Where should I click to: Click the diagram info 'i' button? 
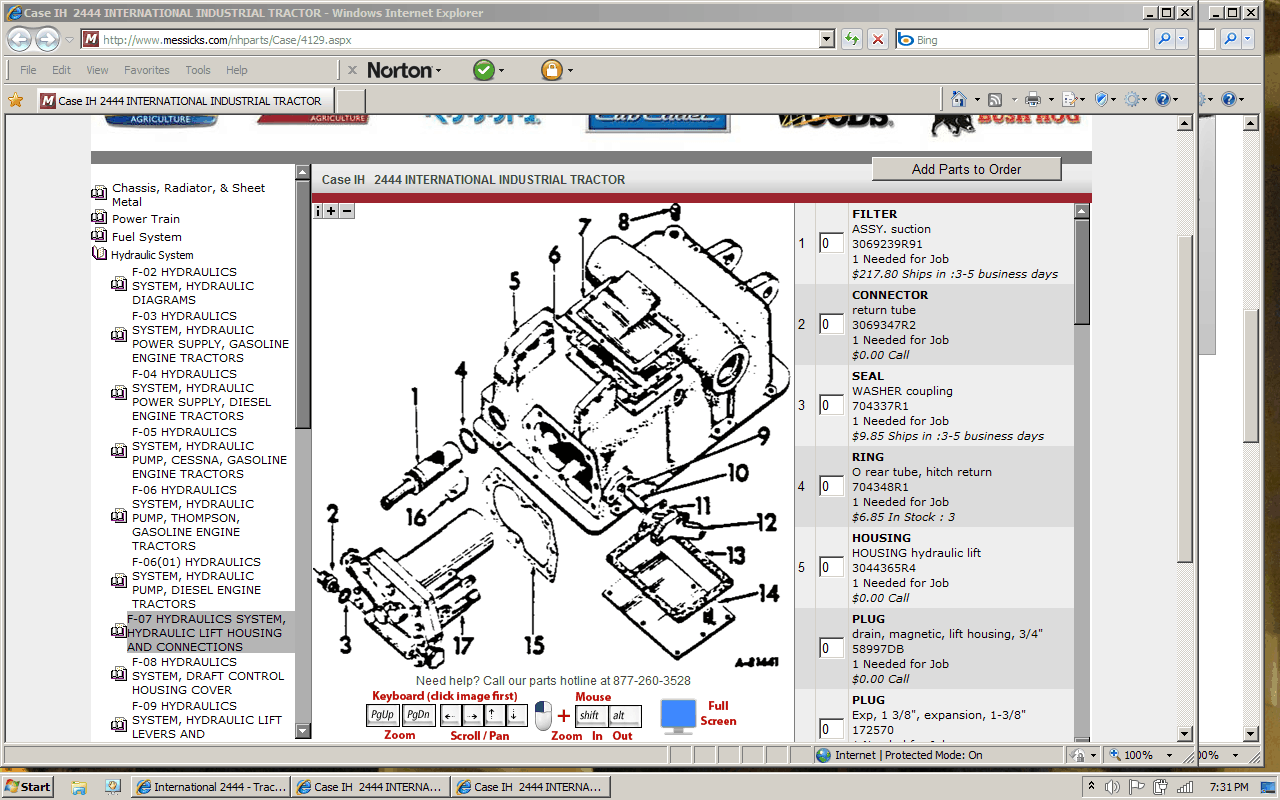pos(319,211)
